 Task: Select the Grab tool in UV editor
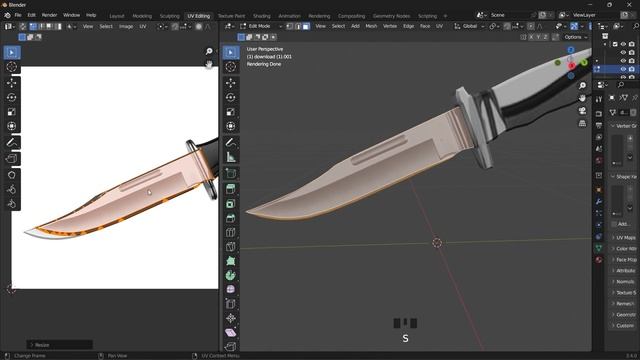pos(11,175)
